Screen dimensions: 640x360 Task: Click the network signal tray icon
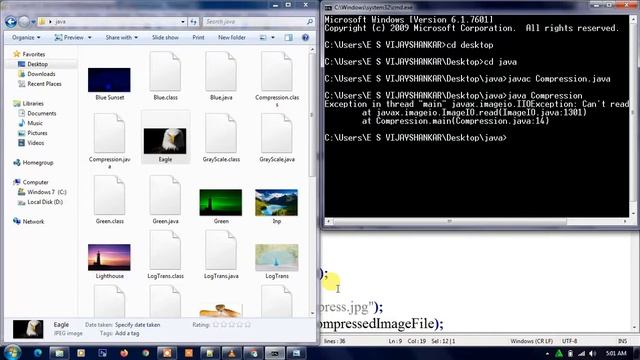pyautogui.click(x=581, y=353)
